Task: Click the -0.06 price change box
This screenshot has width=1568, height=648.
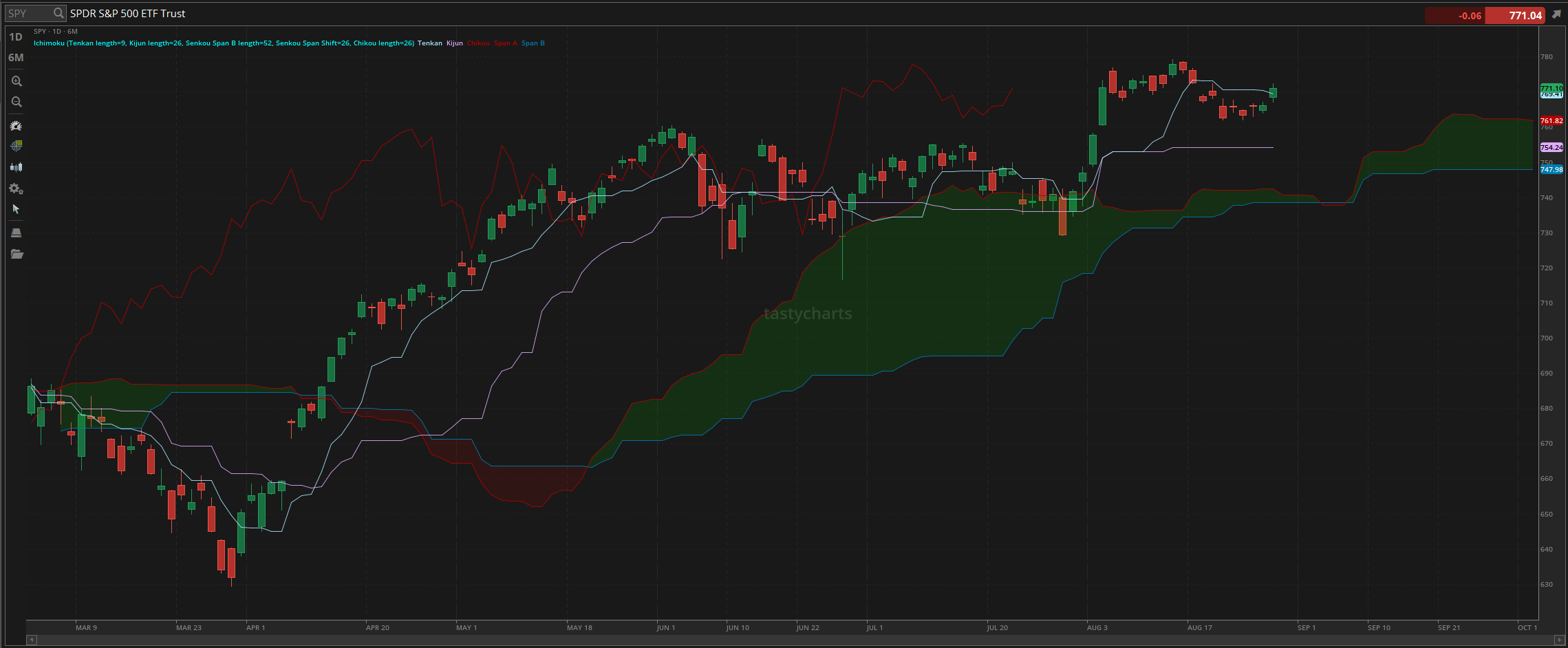Action: tap(1456, 15)
